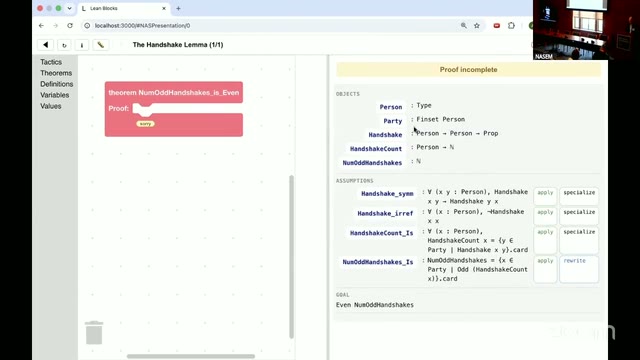This screenshot has width=640, height=360.
Task: Click the Finset Person type text
Action: [x=440, y=119]
